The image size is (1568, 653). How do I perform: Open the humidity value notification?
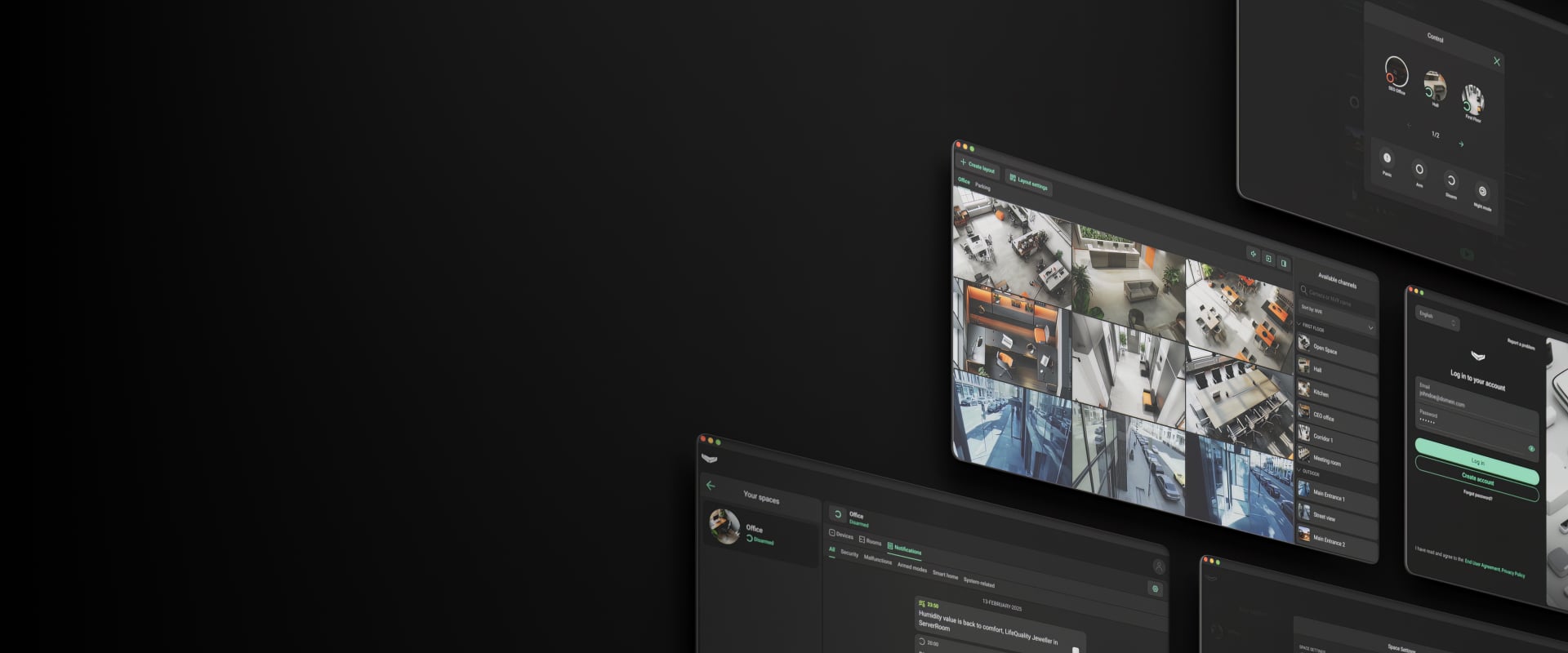(1000, 626)
